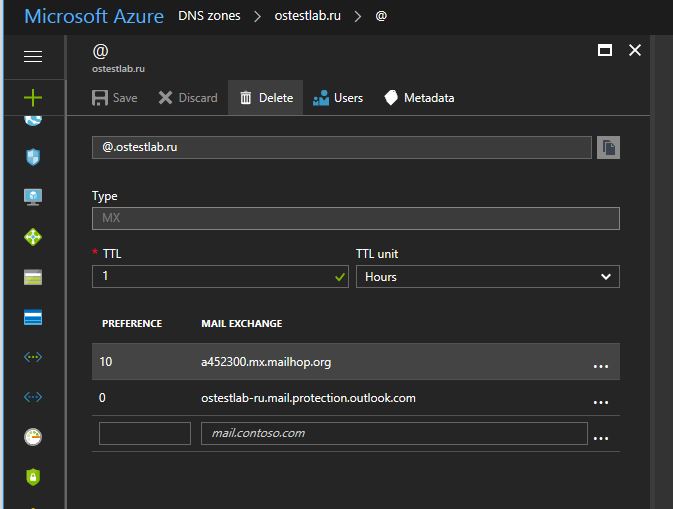Click the TTL value field

pyautogui.click(x=220, y=276)
